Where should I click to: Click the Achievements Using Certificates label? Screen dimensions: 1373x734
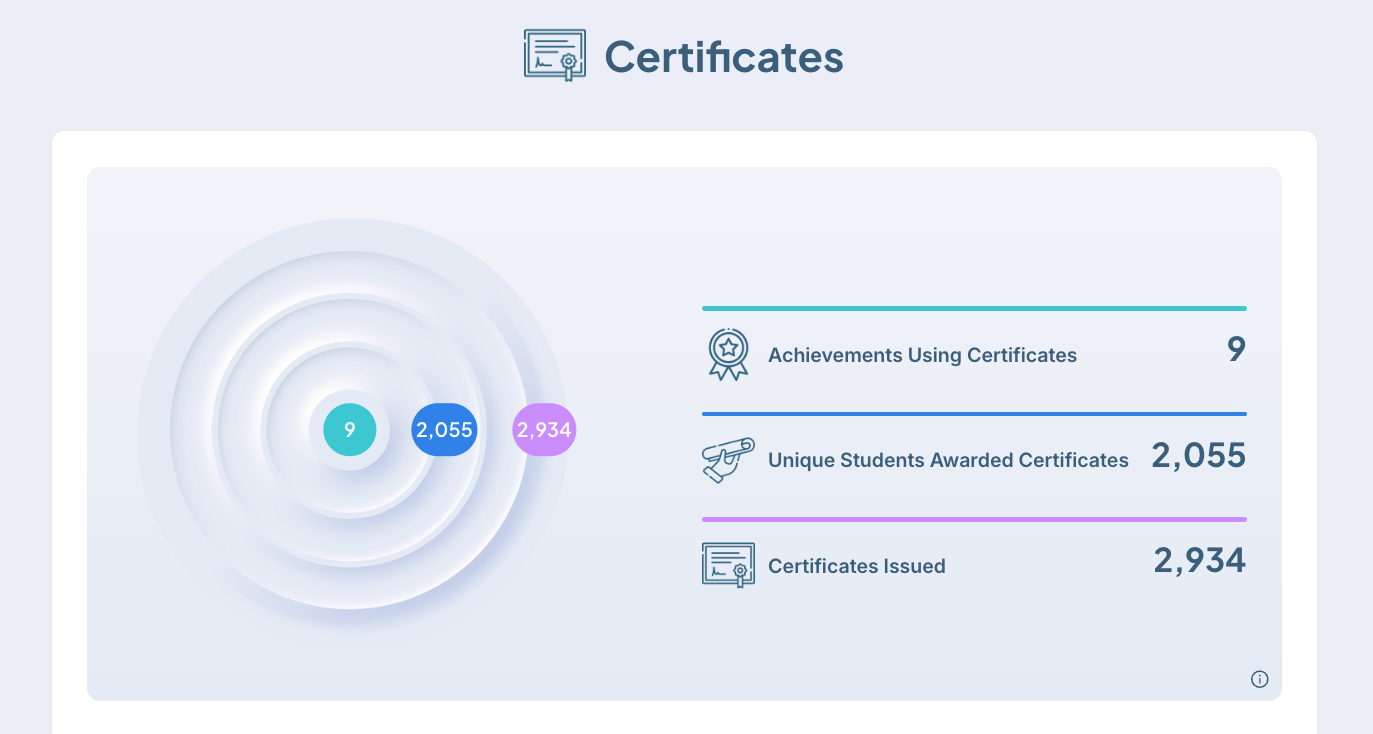pos(922,355)
